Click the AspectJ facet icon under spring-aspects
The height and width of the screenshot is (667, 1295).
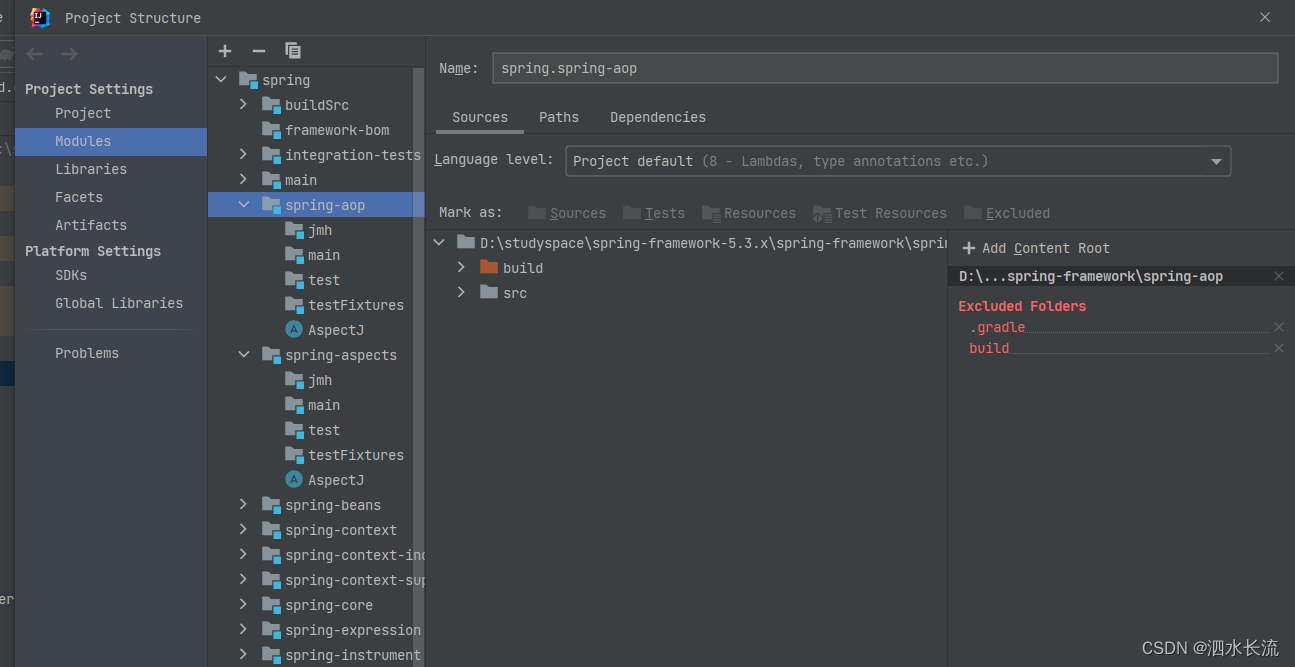click(294, 480)
